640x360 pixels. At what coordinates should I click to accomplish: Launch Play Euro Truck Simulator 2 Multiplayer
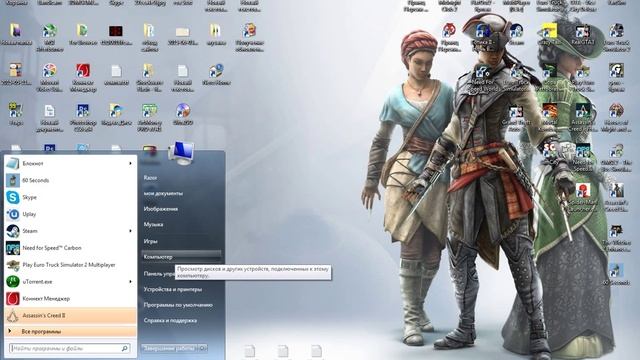[70, 264]
